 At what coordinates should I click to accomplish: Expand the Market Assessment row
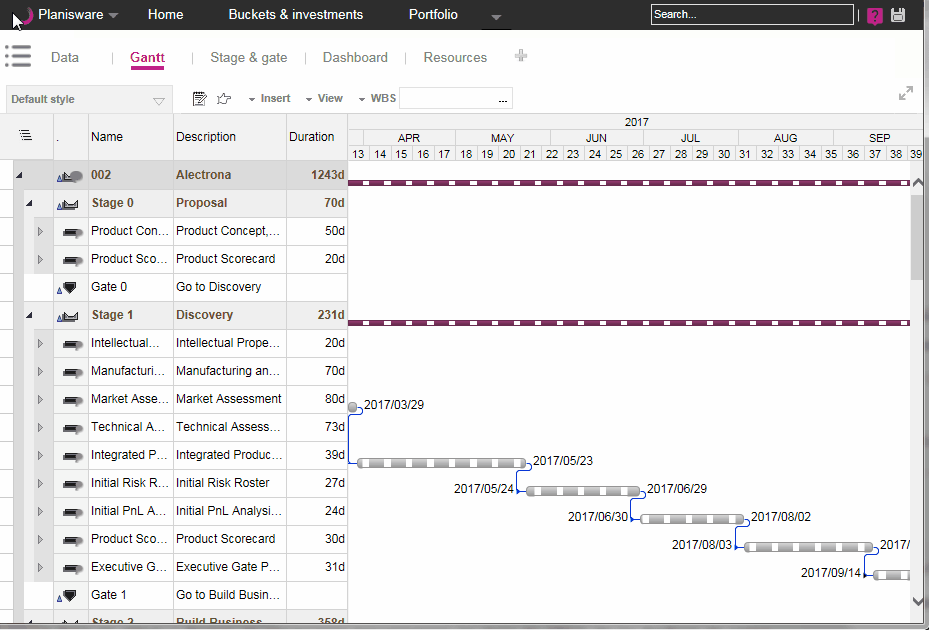point(40,399)
